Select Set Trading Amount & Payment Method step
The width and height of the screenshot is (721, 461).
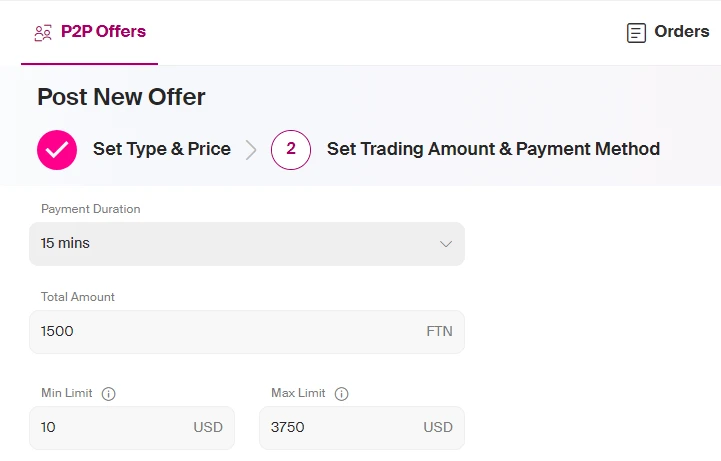(493, 149)
